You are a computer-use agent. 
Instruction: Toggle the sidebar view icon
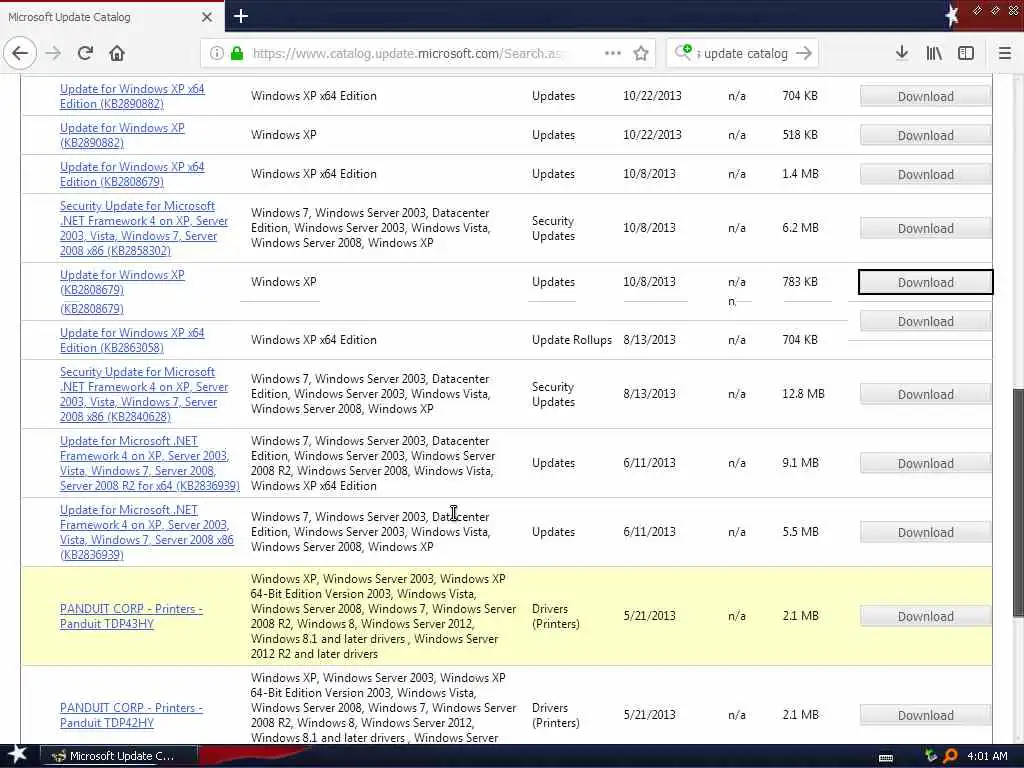coord(966,54)
